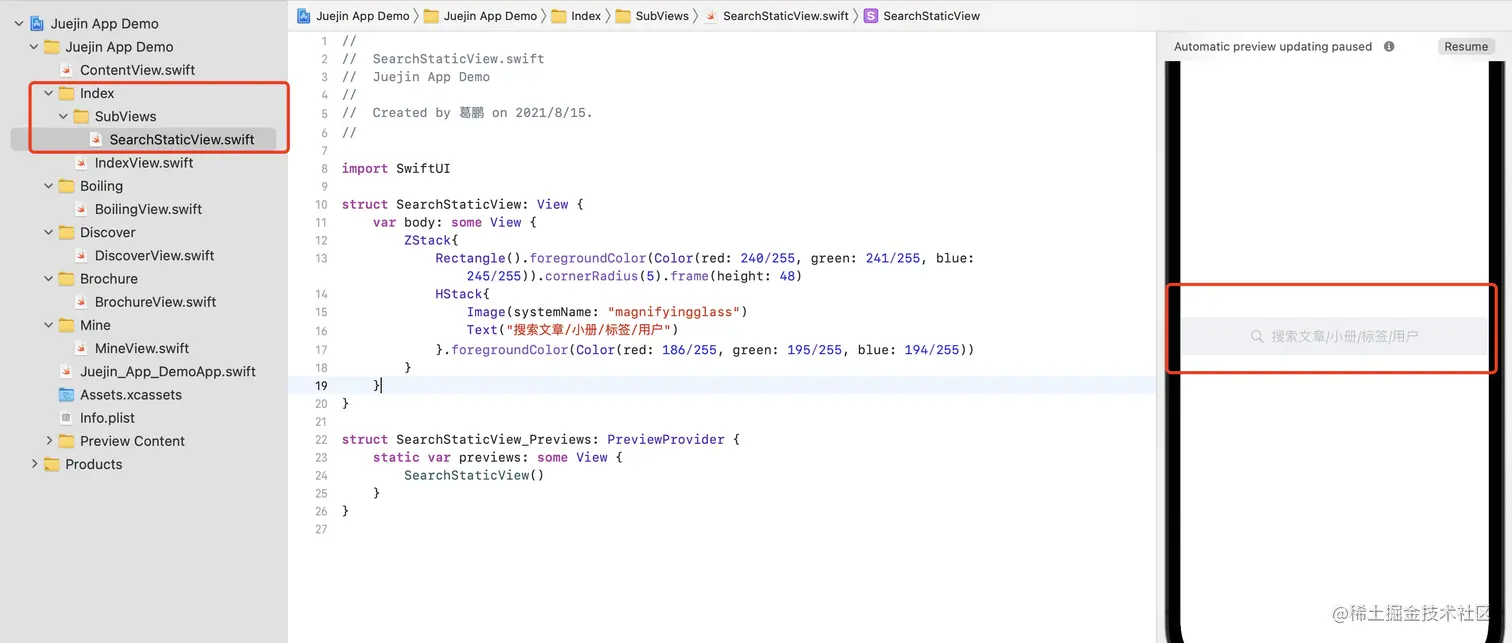Collapse the SubViews folder disclosure triangle

pos(64,116)
